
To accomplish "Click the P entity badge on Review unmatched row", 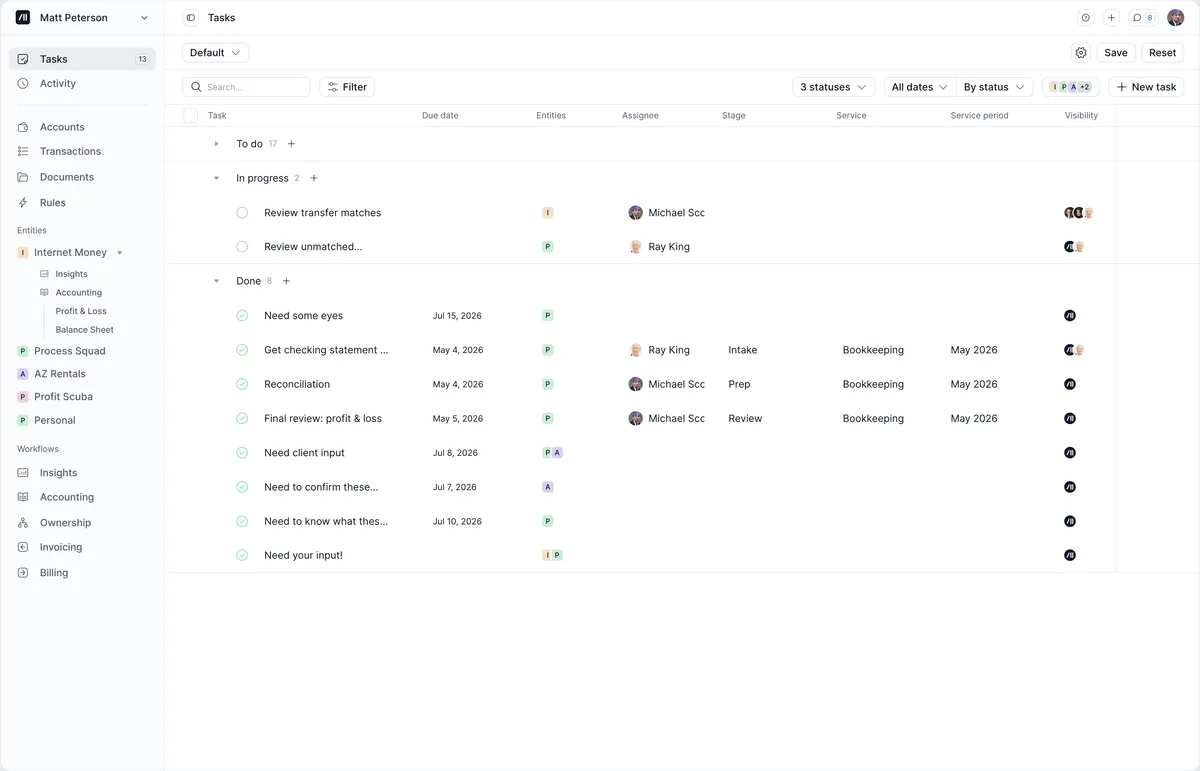I will pos(548,247).
